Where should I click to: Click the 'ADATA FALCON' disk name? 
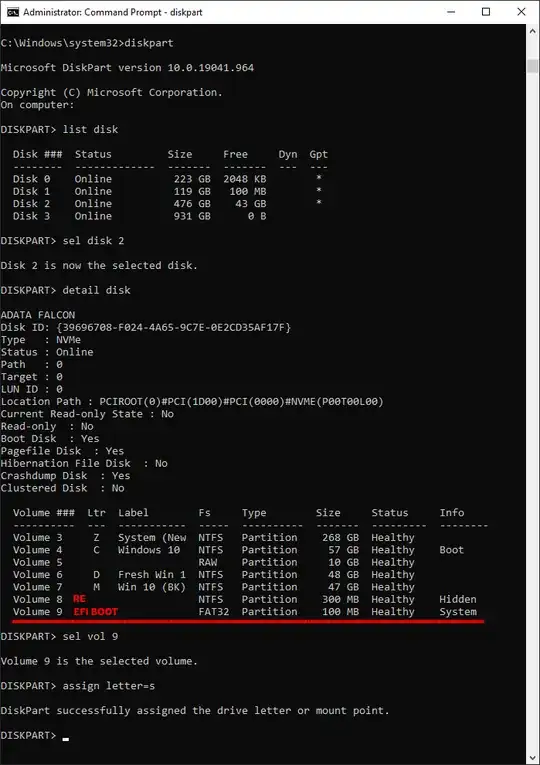38,315
